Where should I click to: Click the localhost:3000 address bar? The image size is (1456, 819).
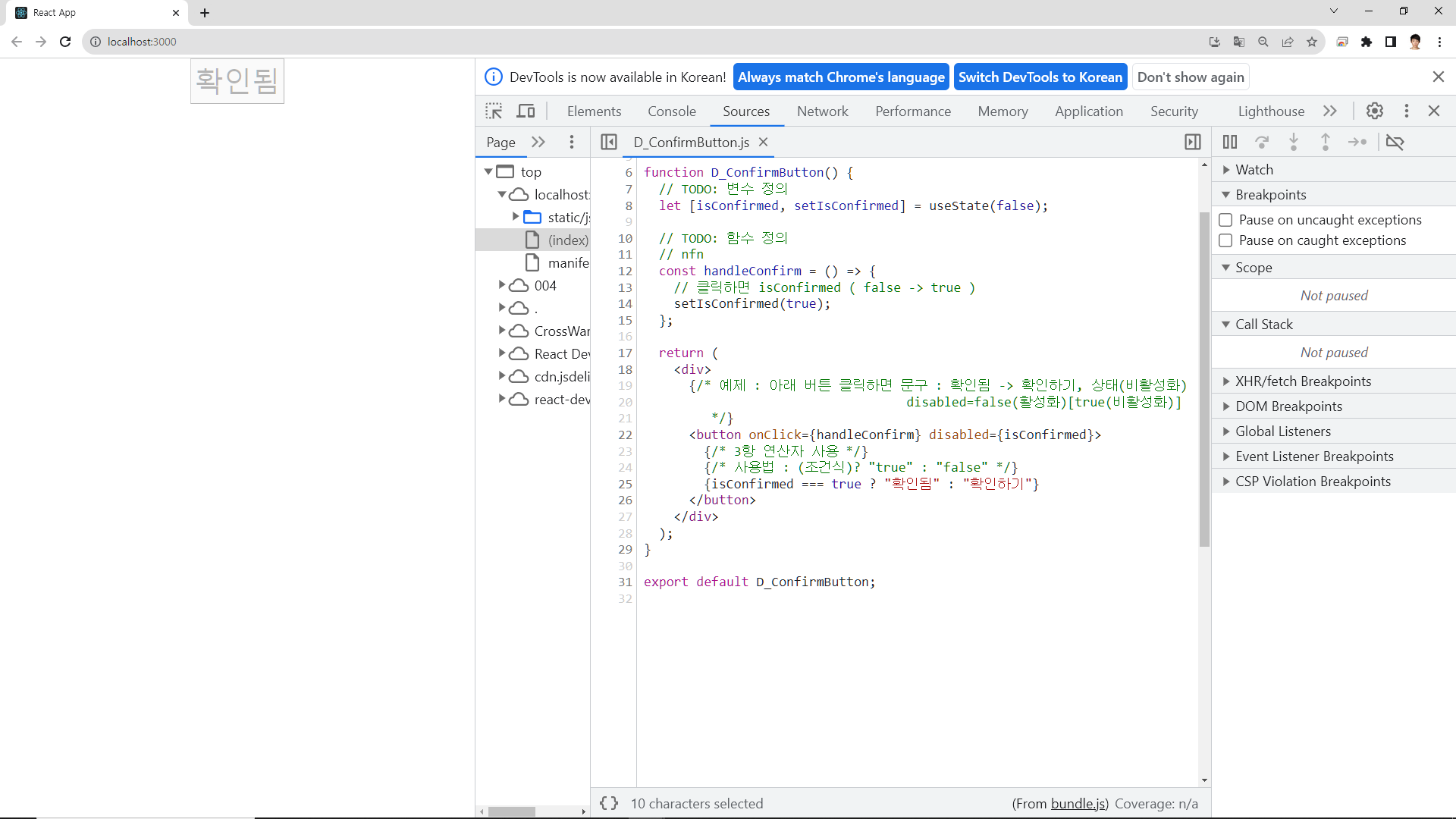142,42
